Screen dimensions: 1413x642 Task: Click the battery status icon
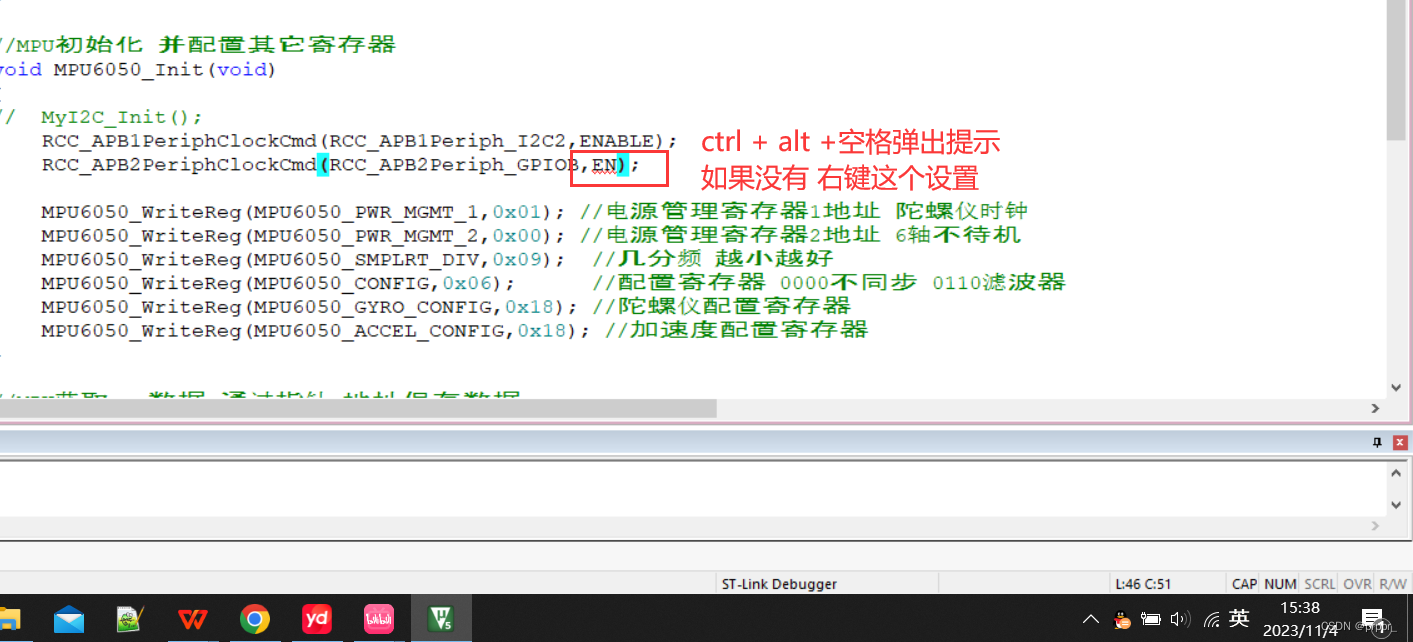tap(1151, 618)
